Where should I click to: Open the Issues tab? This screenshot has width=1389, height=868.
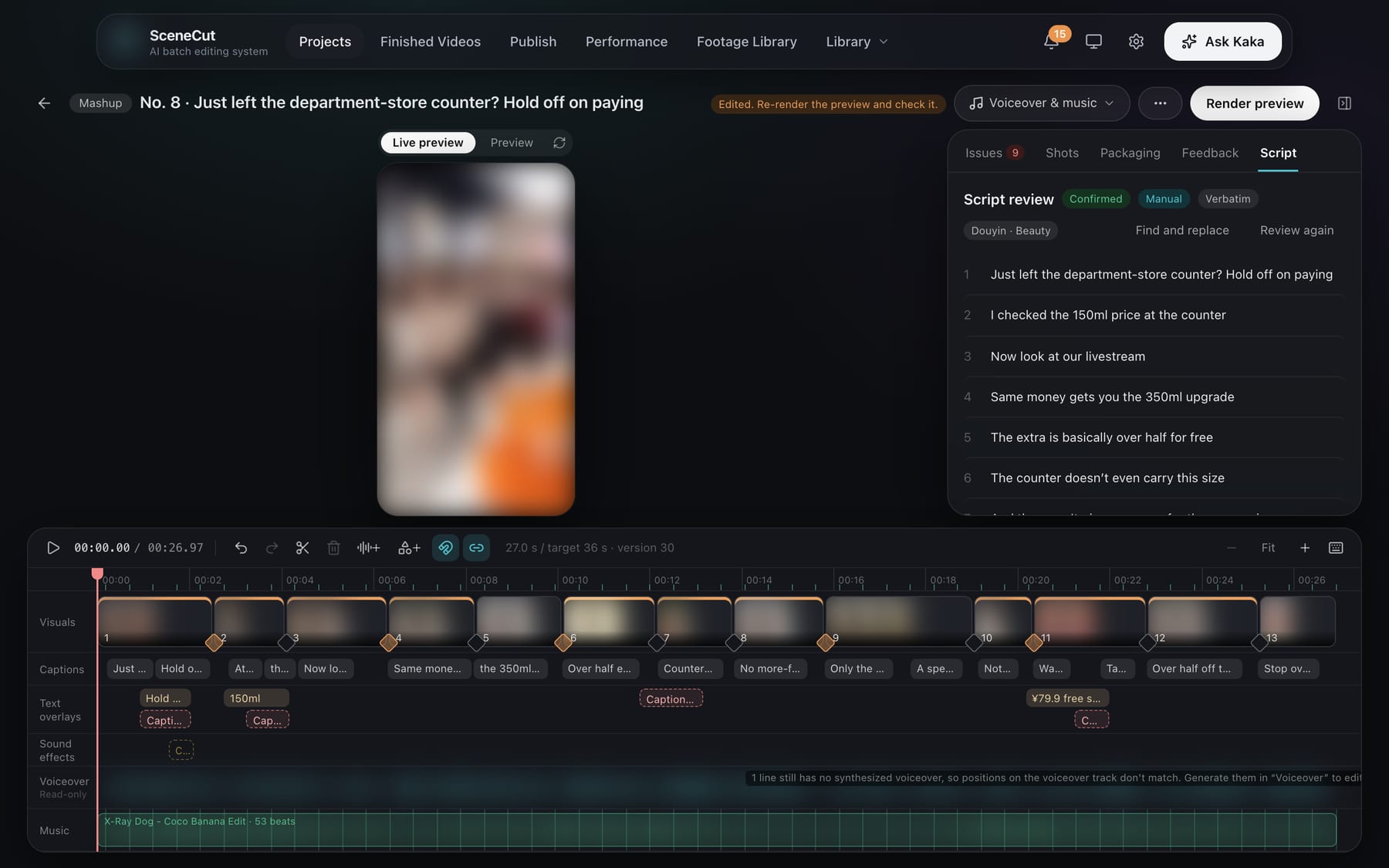click(994, 153)
